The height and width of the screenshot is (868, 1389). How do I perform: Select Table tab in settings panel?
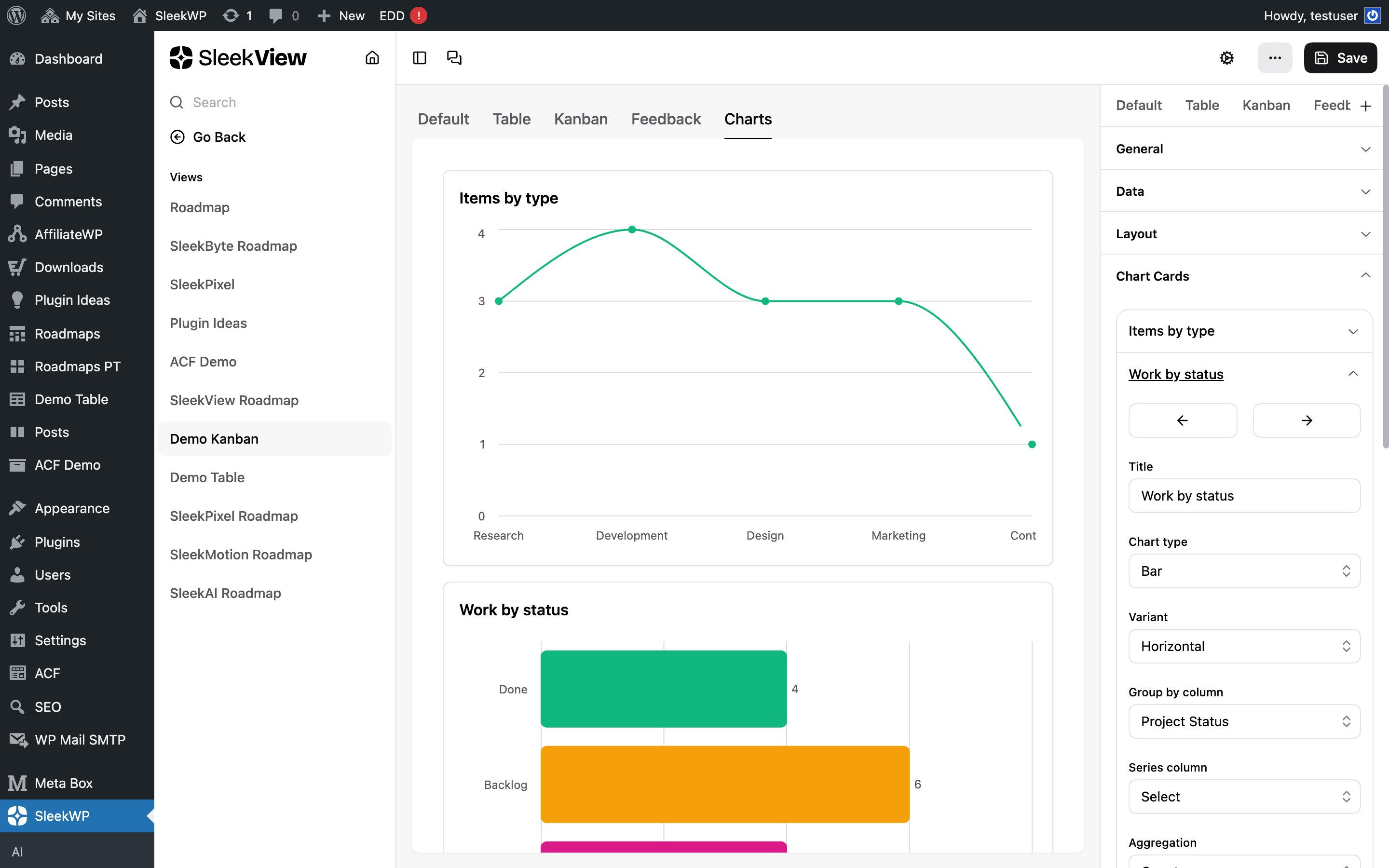[x=1202, y=105]
